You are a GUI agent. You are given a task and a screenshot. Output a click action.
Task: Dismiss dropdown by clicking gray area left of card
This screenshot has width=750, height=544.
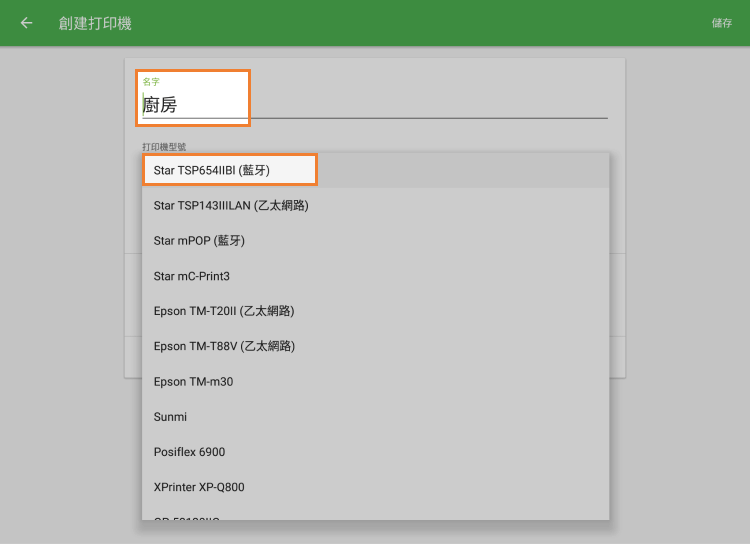(x=60, y=300)
